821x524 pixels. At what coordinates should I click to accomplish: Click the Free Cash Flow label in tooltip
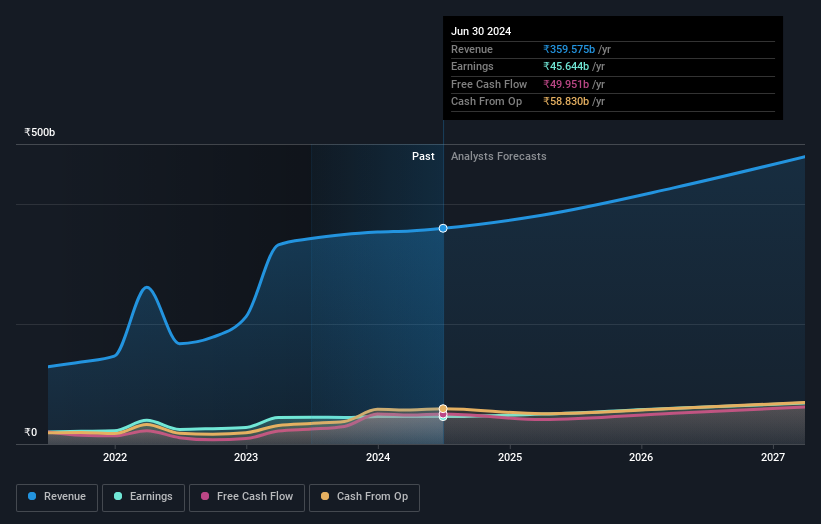tap(489, 84)
